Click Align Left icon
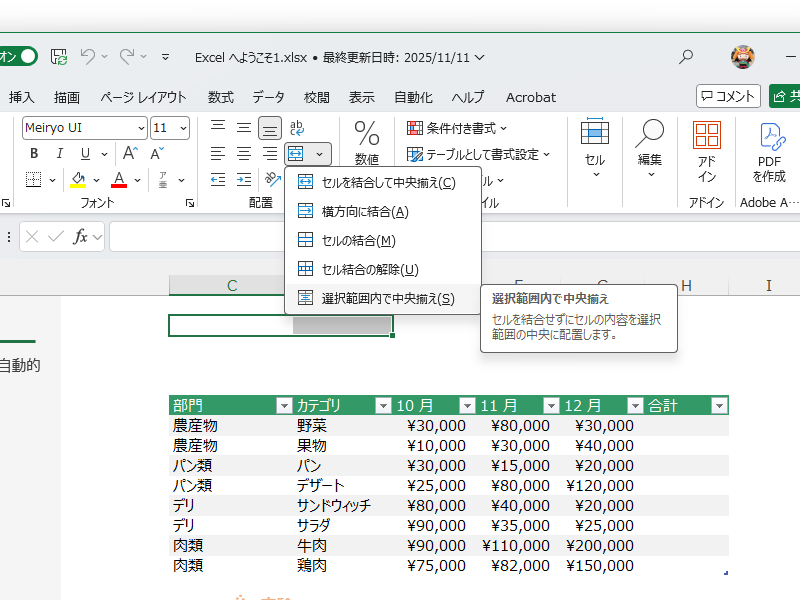800x600 pixels. 218,153
